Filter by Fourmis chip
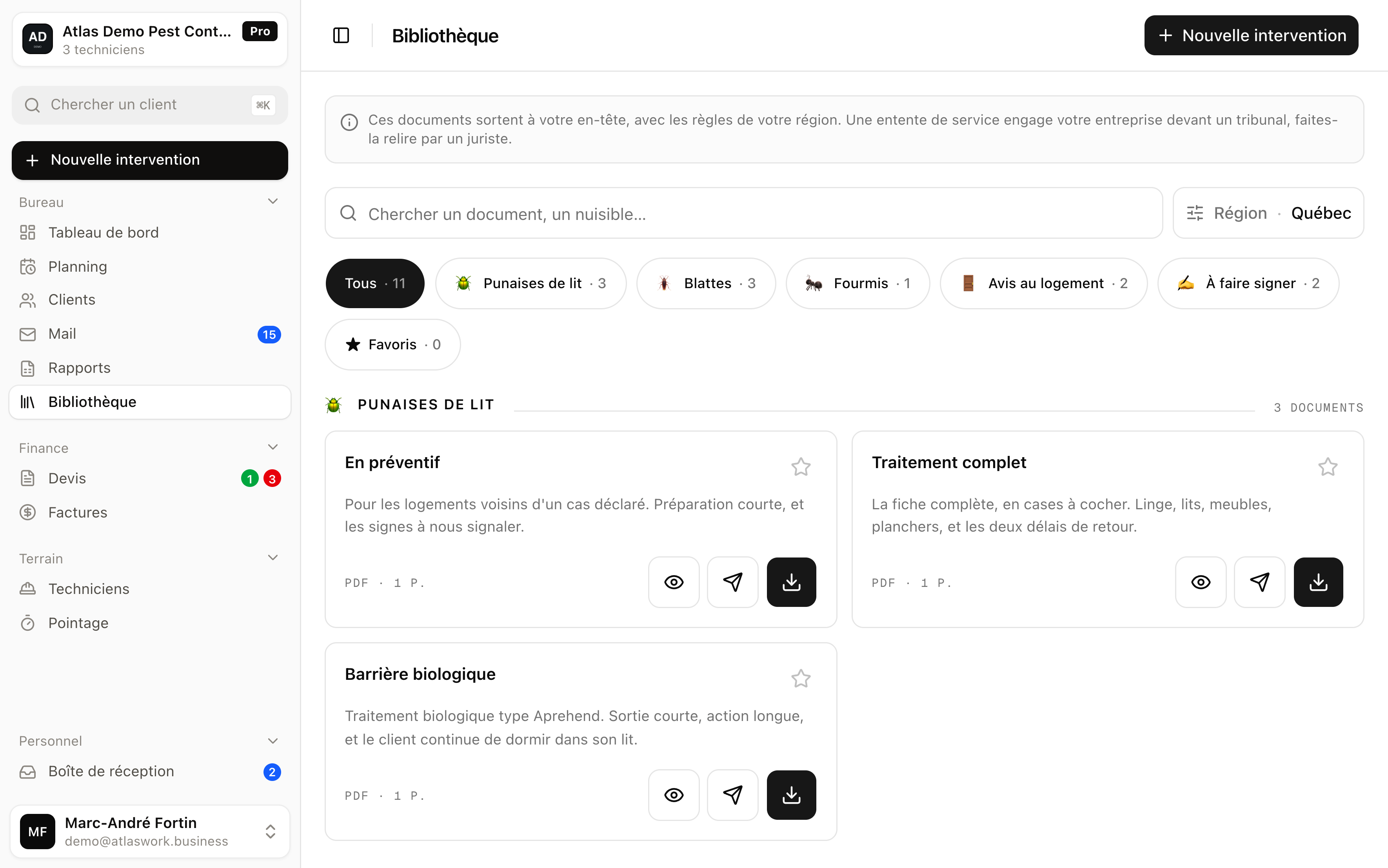This screenshot has height=868, width=1388. click(x=858, y=283)
